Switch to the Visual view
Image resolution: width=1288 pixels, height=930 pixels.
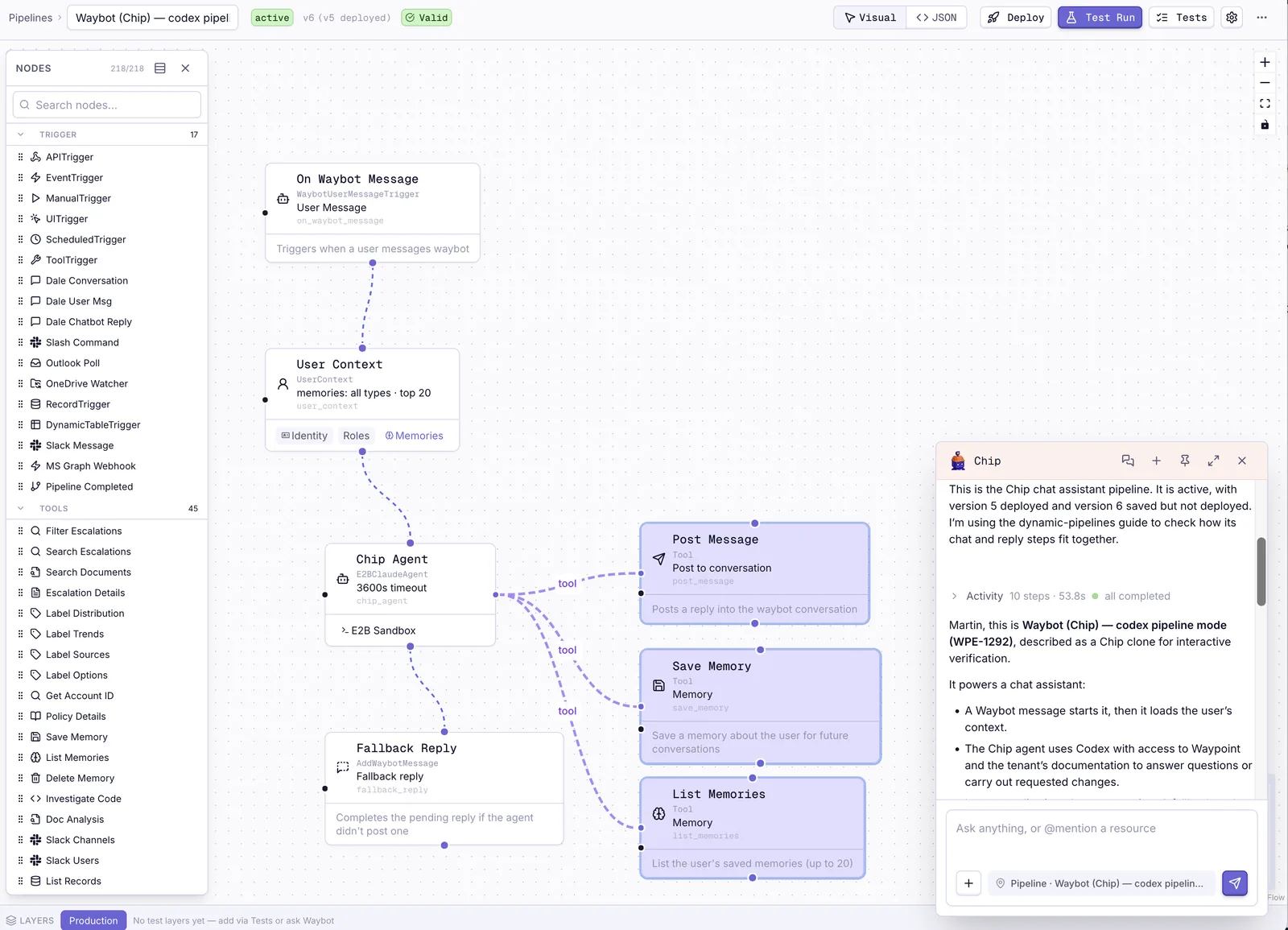pyautogui.click(x=870, y=18)
